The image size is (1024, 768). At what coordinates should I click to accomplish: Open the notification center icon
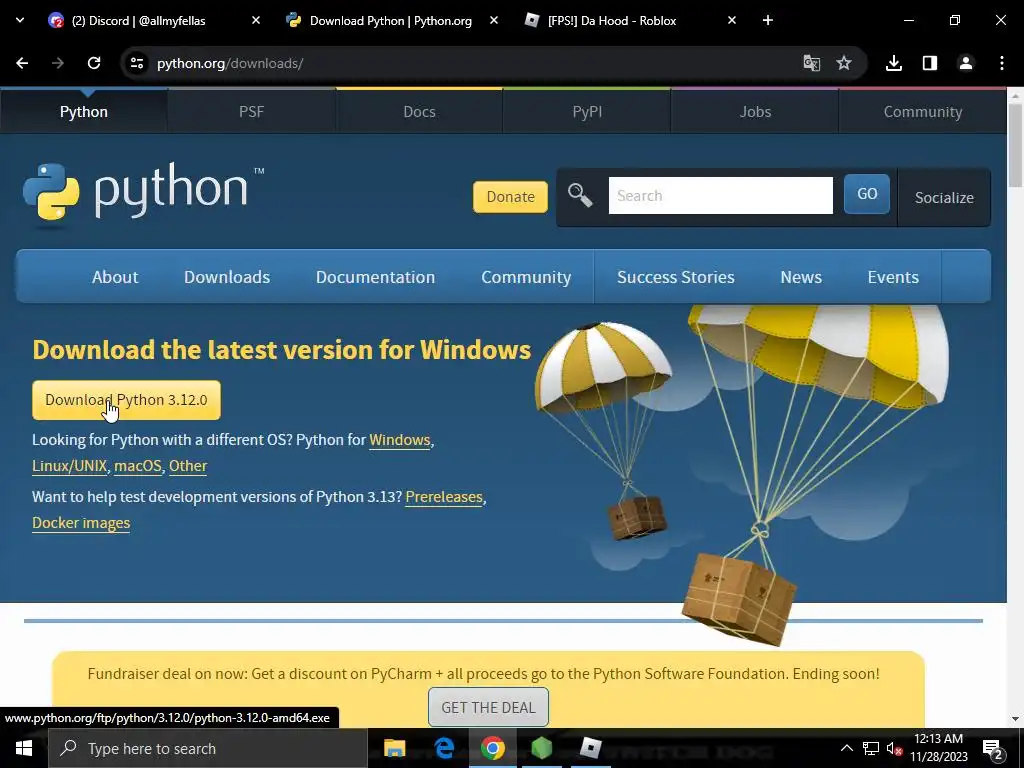pos(992,749)
